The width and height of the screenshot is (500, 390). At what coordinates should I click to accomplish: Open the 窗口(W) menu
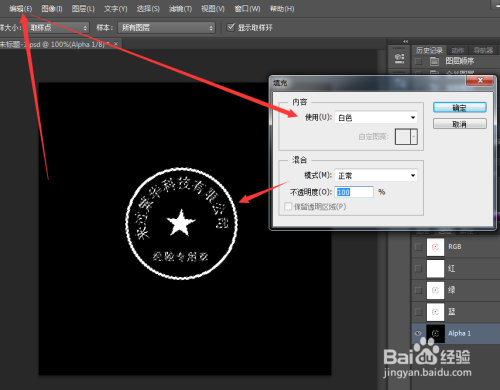coord(247,9)
